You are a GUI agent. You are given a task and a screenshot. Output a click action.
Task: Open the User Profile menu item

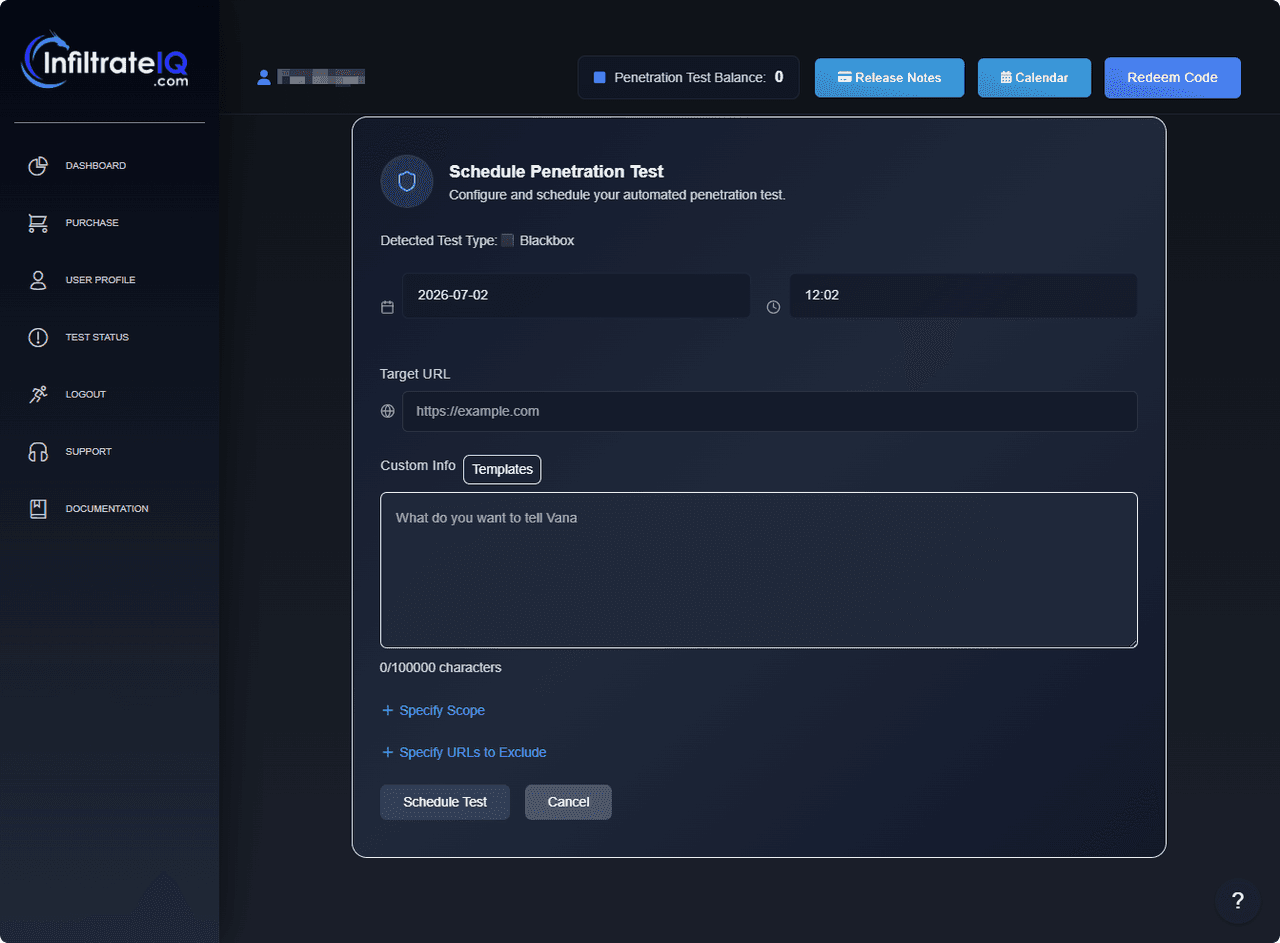click(100, 280)
